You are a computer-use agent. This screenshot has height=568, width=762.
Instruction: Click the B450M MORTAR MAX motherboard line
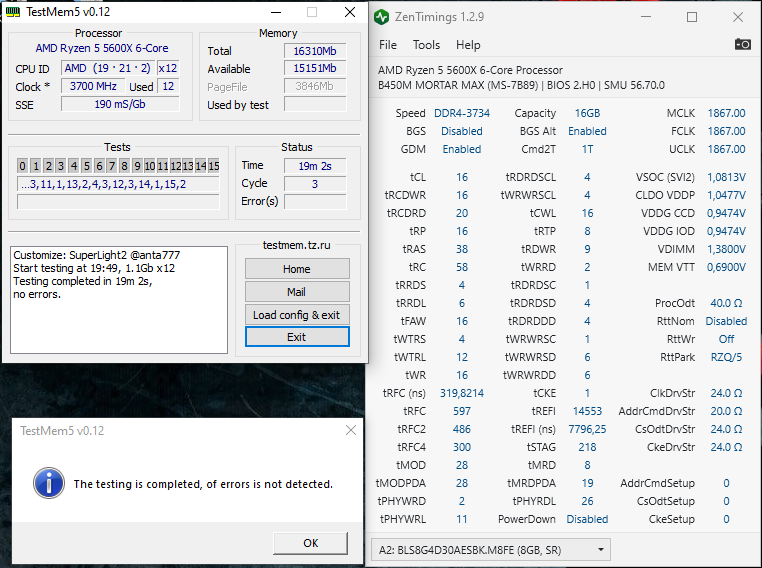(x=521, y=85)
